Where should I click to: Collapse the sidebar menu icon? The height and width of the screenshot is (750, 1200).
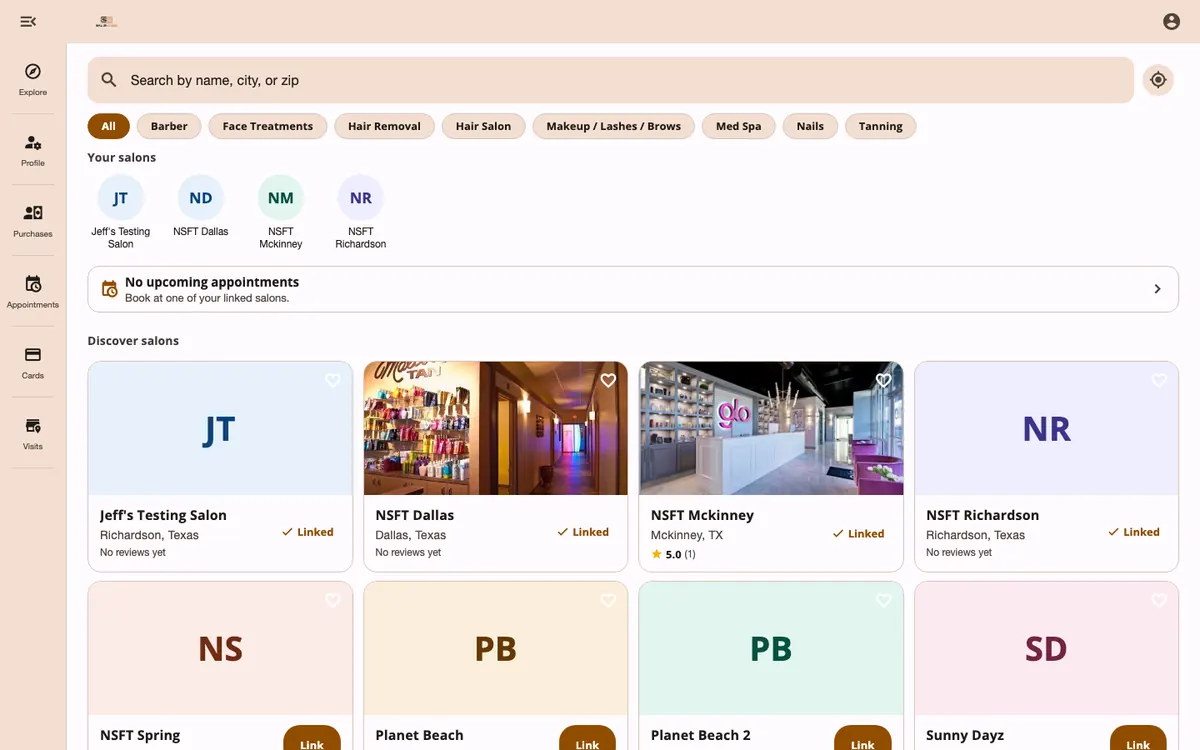tap(28, 21)
